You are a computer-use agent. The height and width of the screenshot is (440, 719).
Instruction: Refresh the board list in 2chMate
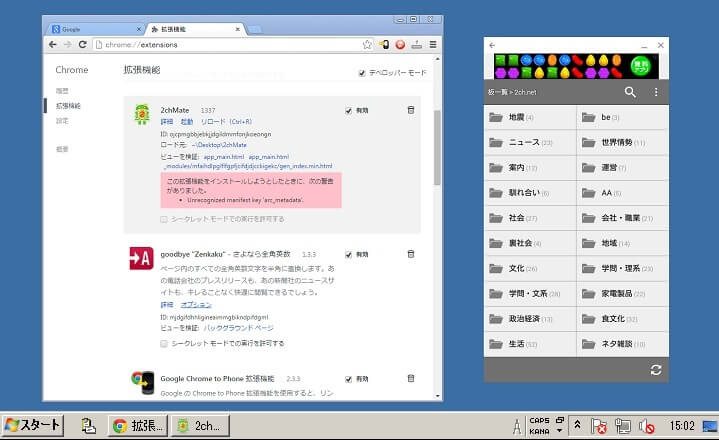656,370
